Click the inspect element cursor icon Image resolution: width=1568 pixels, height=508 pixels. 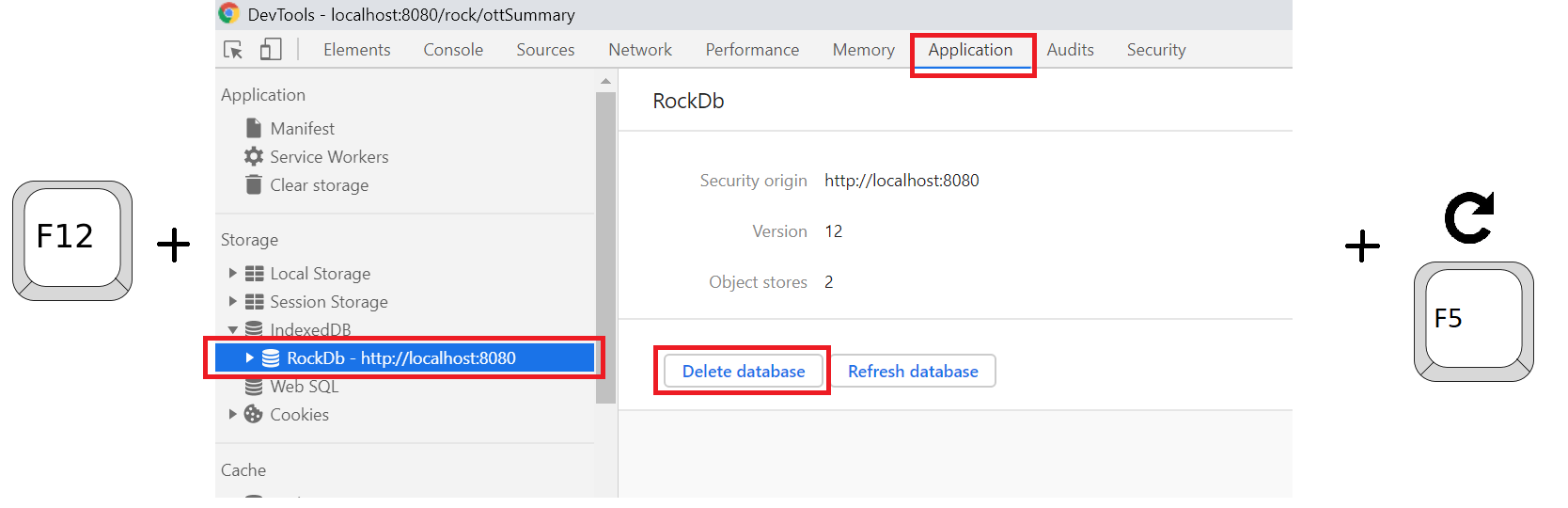click(x=233, y=50)
